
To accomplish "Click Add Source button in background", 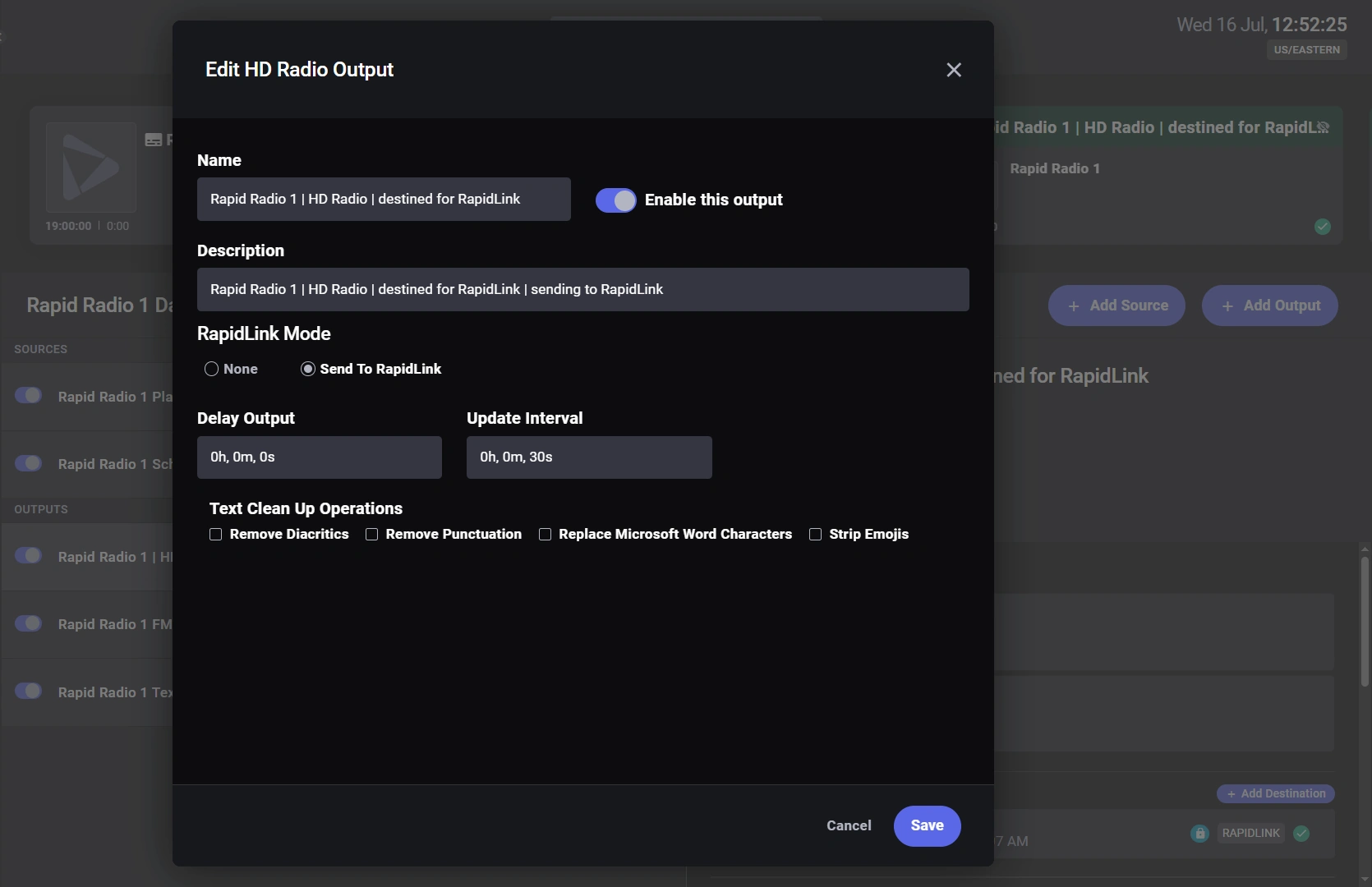I will click(x=1116, y=306).
